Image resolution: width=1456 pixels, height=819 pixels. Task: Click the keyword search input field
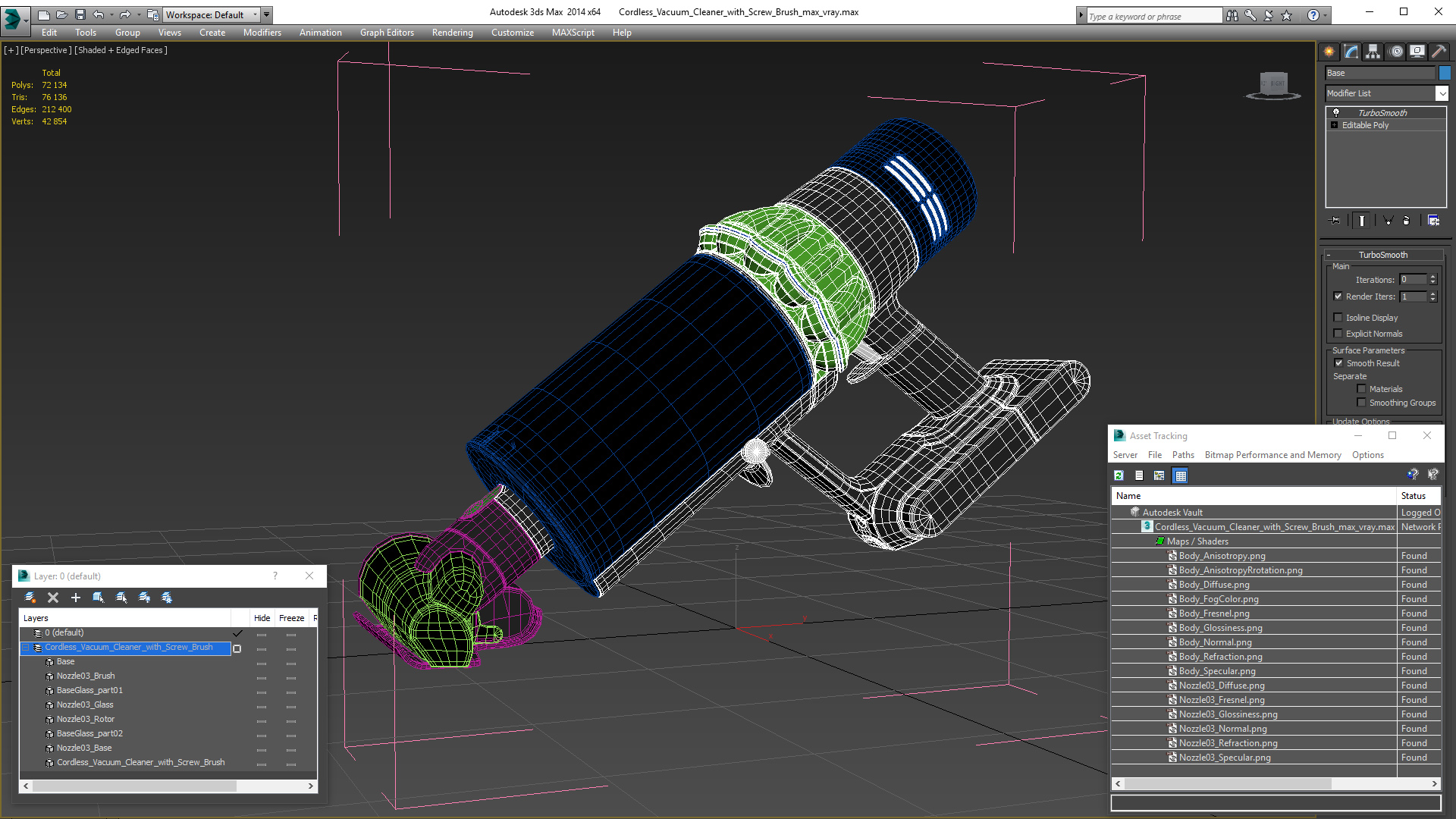pos(1154,16)
